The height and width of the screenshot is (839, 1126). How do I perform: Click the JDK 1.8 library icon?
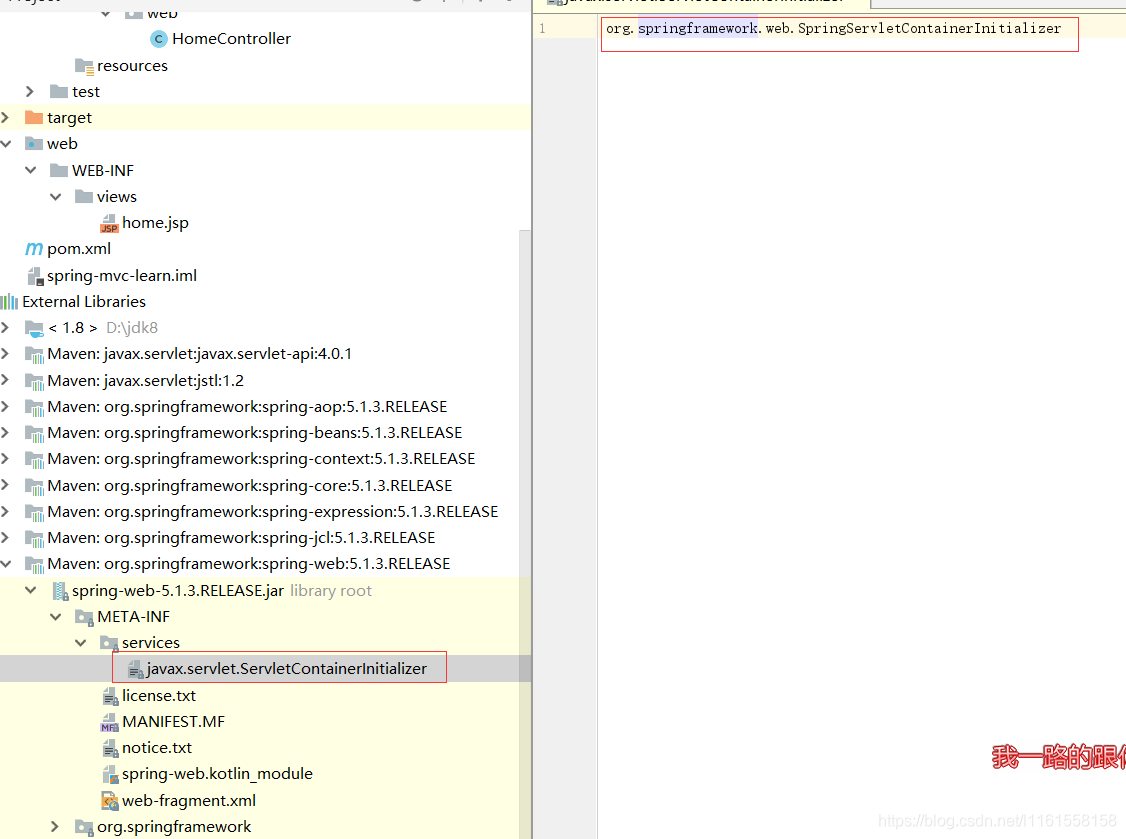click(x=34, y=328)
